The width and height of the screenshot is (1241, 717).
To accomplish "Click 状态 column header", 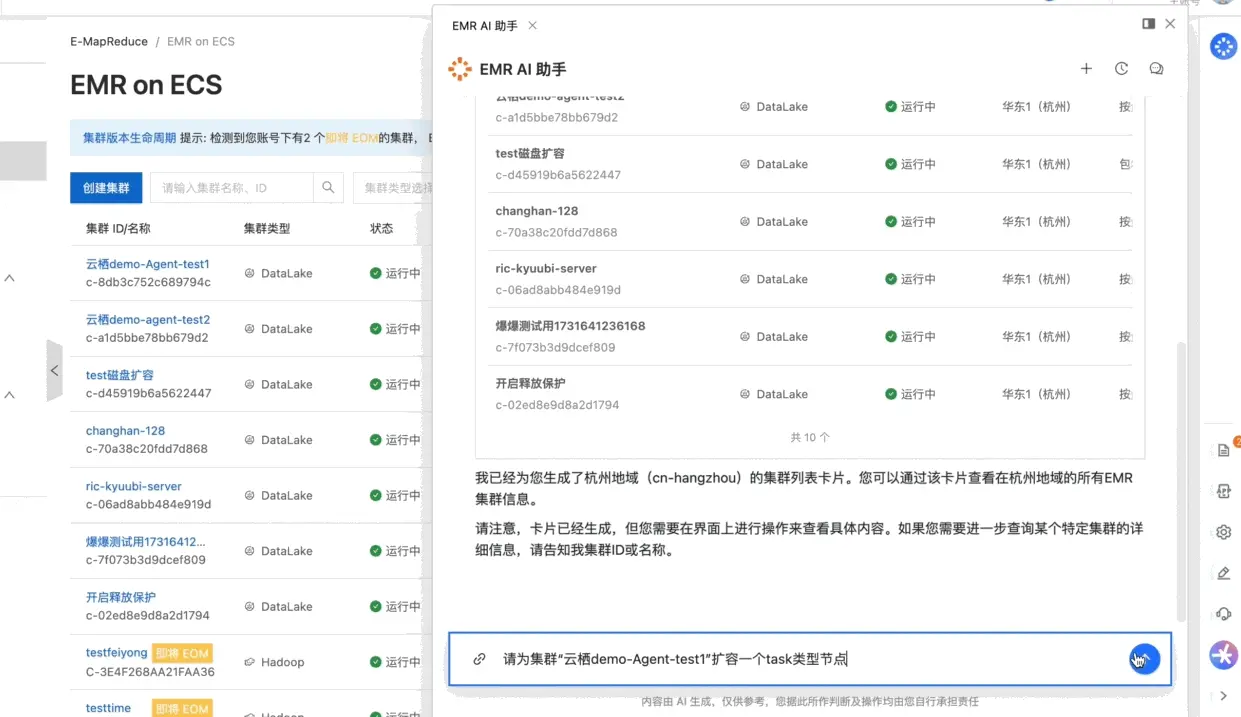I will (x=382, y=228).
